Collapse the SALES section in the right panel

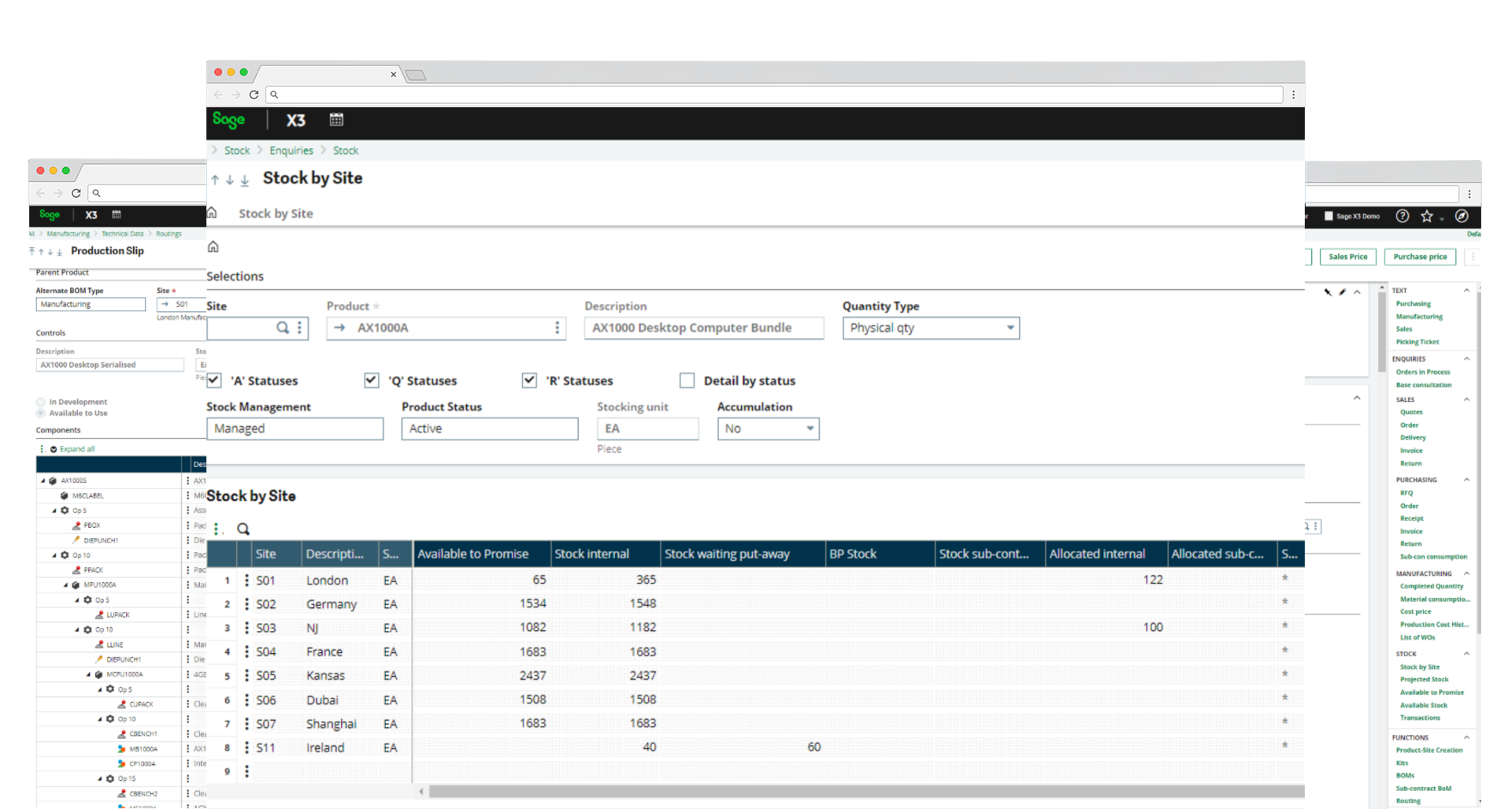[x=1466, y=399]
